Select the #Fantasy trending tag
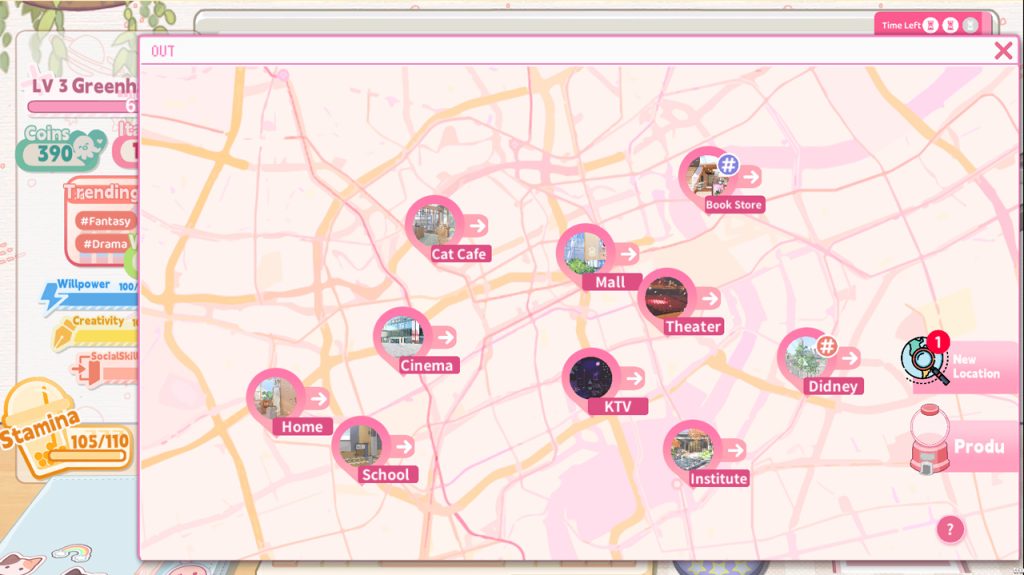The width and height of the screenshot is (1024, 575). coord(105,221)
